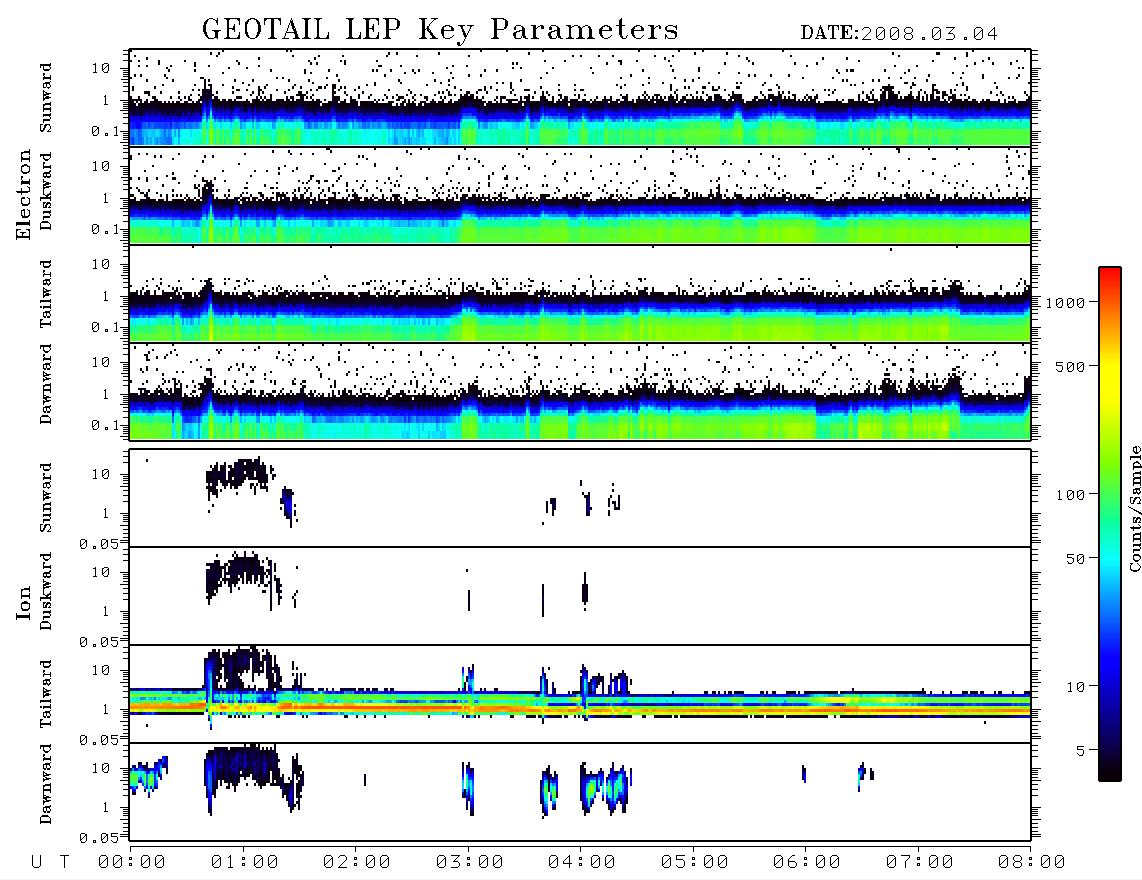This screenshot has height=880, width=1142.
Task: Click the 06:00 time axis label
Action: [x=807, y=862]
